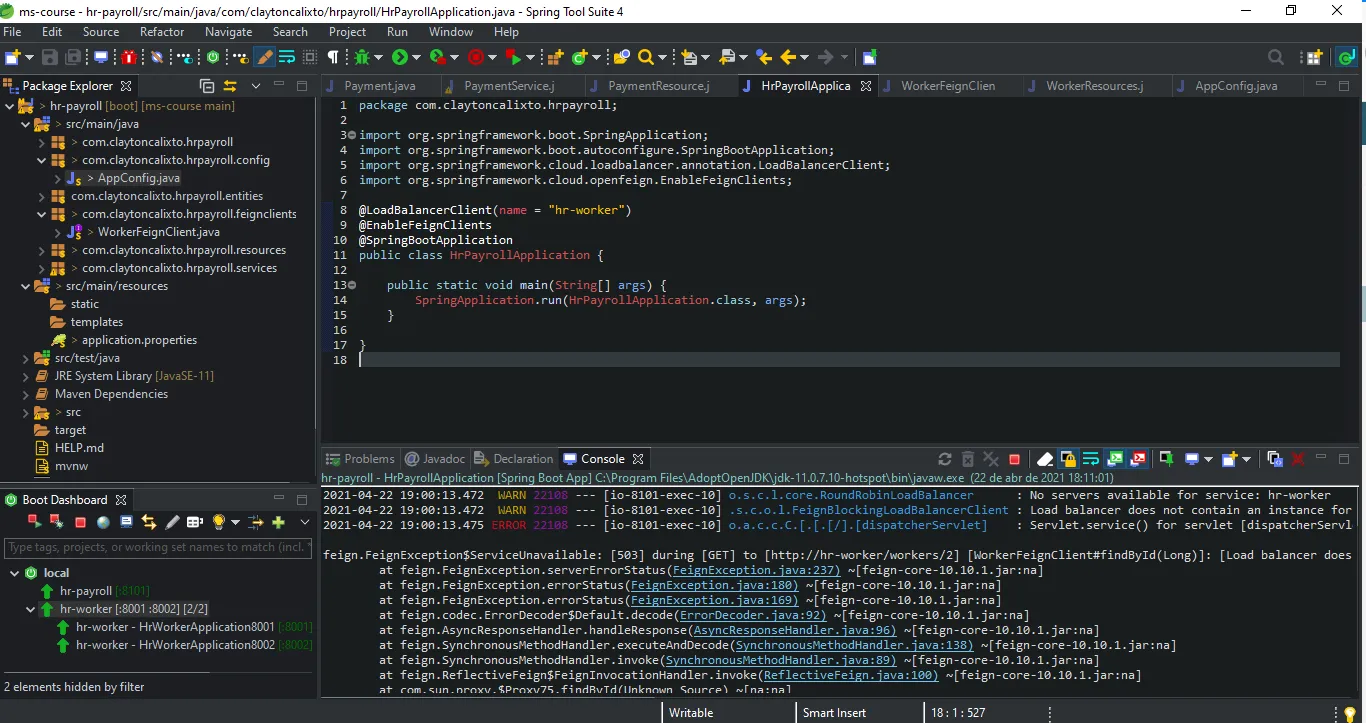Screen dimensions: 1366x723
Task: Open the Run configurations dropdown arrow
Action: pos(416,57)
